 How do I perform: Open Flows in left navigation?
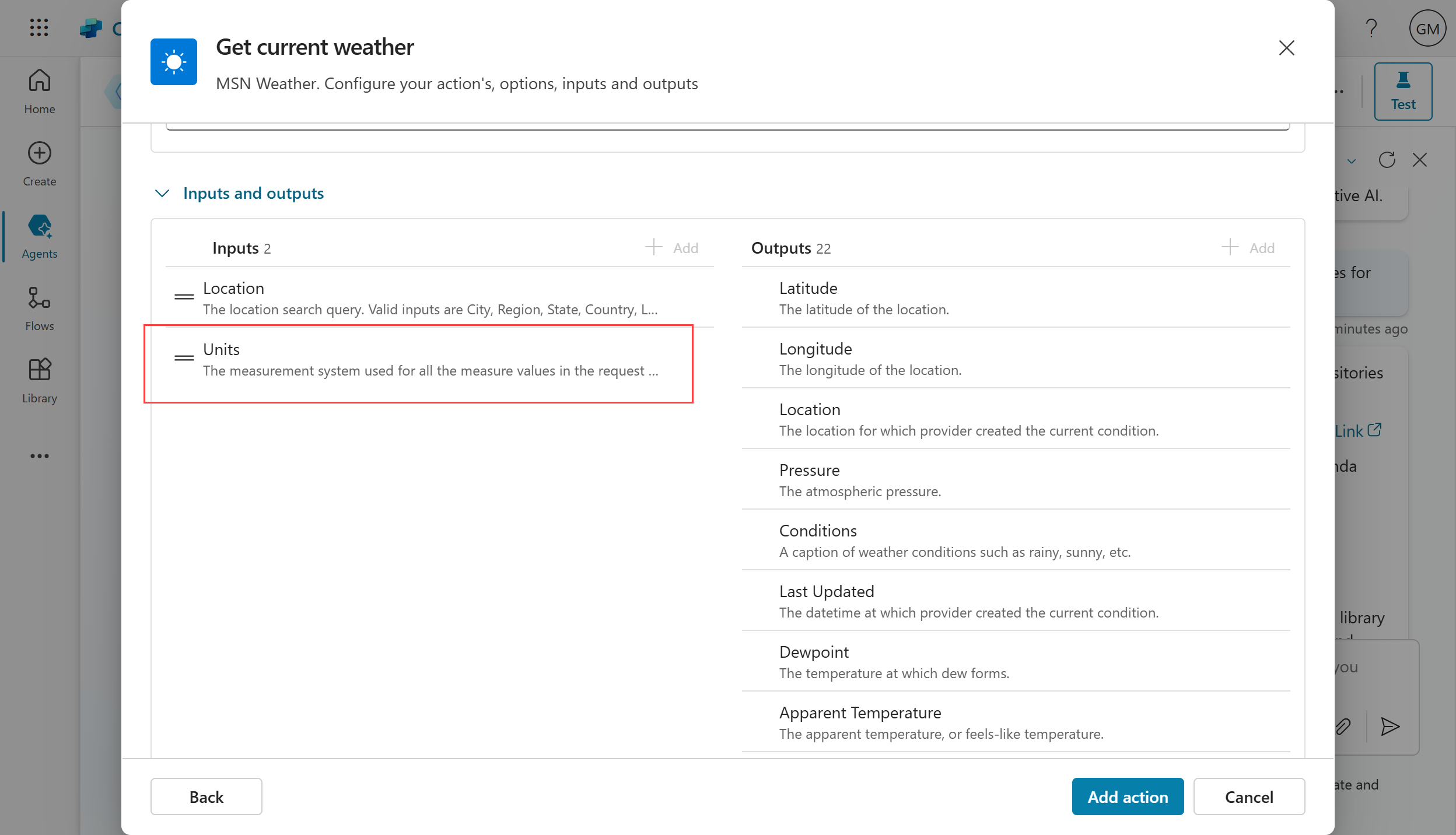tap(39, 308)
